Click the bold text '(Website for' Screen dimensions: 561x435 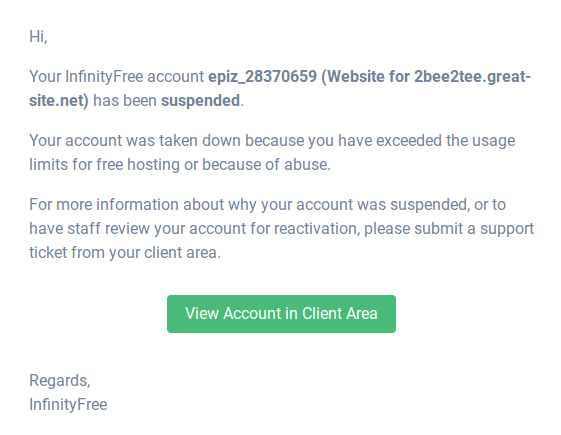click(366, 77)
